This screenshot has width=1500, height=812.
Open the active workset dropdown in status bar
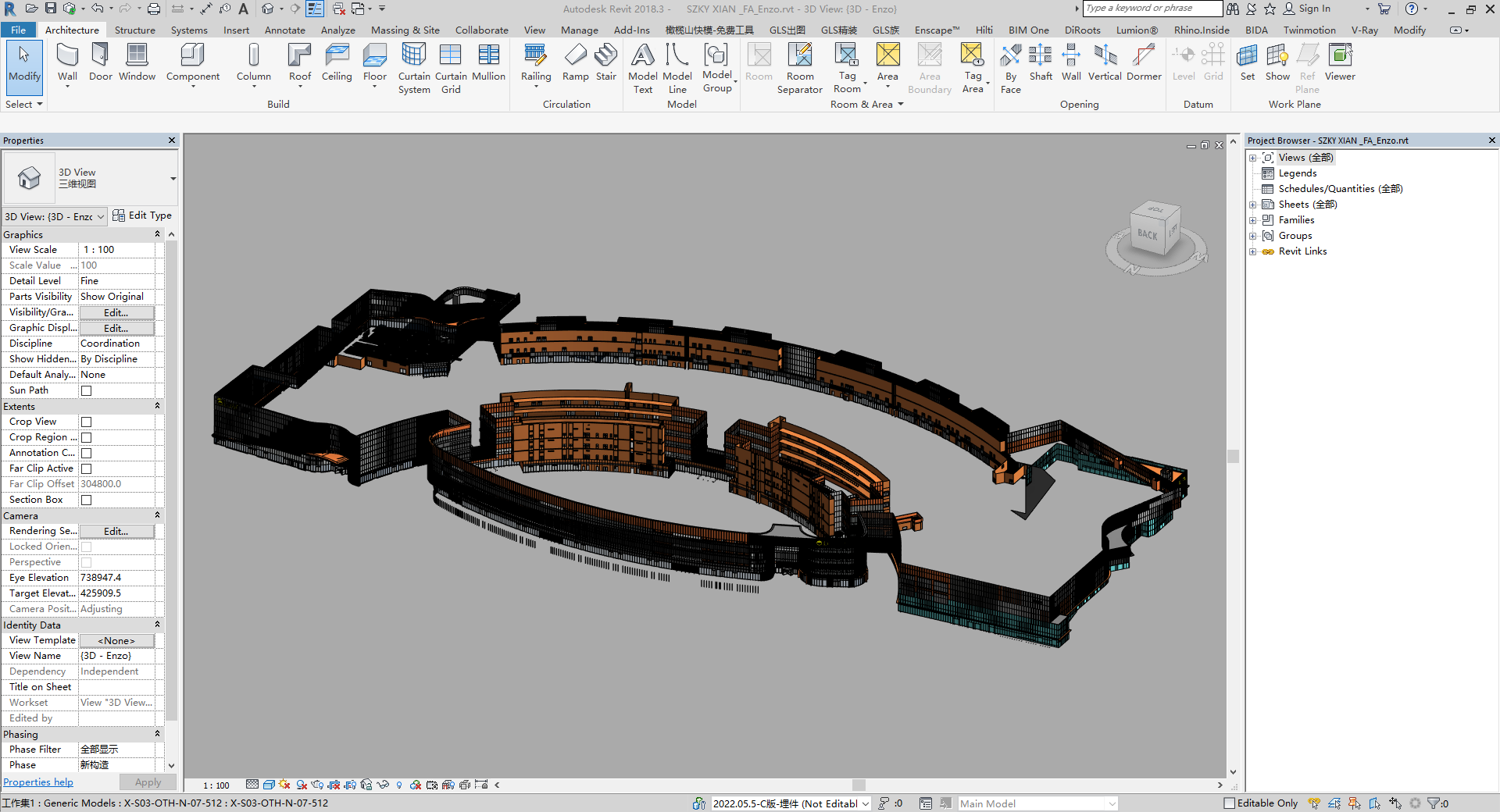point(791,803)
